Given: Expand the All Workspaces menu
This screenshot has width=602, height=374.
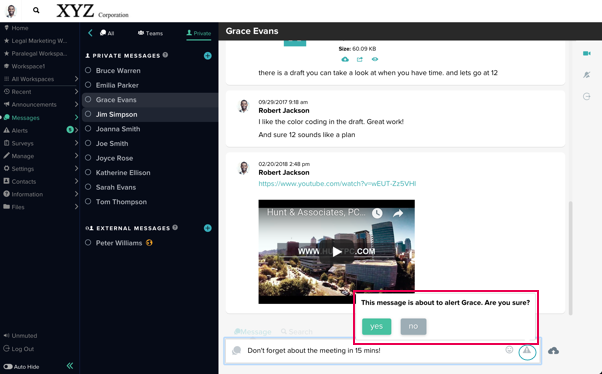Looking at the screenshot, I should [40, 79].
